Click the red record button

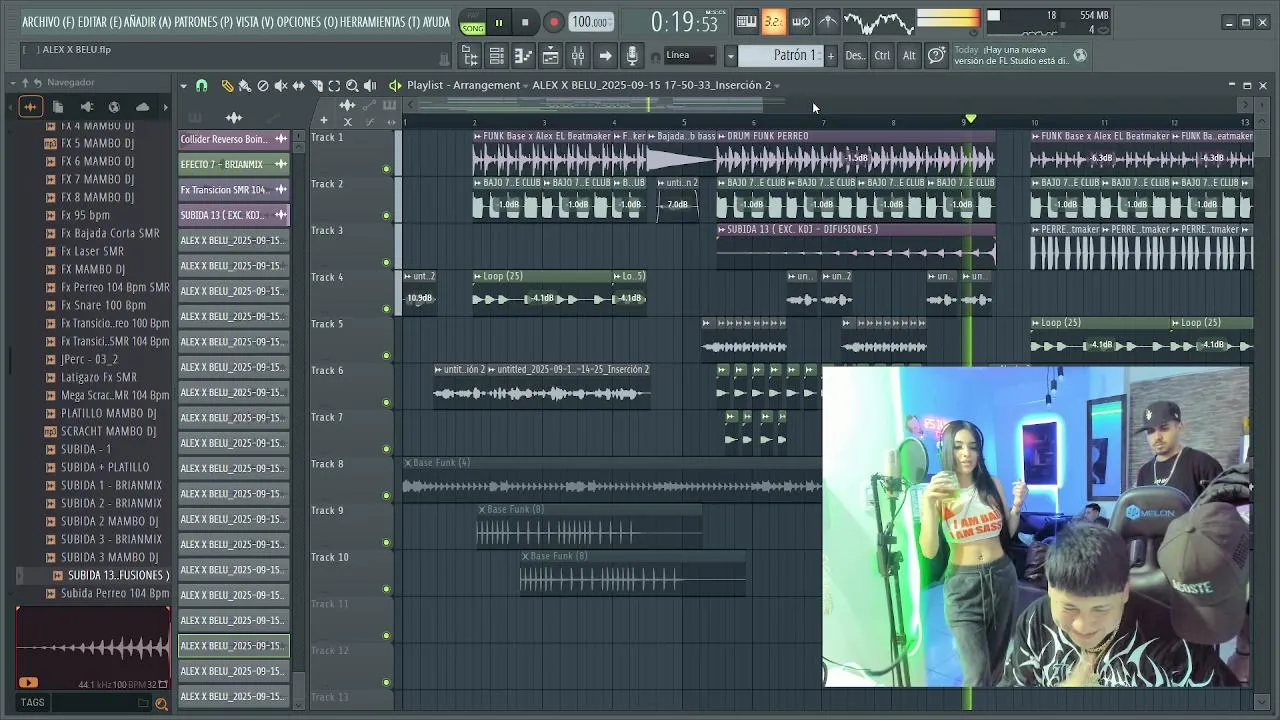pos(553,22)
